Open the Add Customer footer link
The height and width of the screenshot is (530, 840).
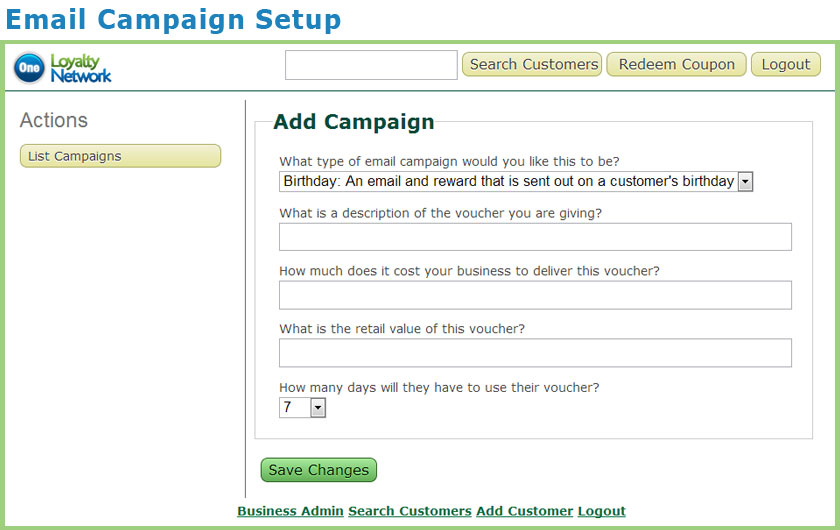click(x=524, y=511)
